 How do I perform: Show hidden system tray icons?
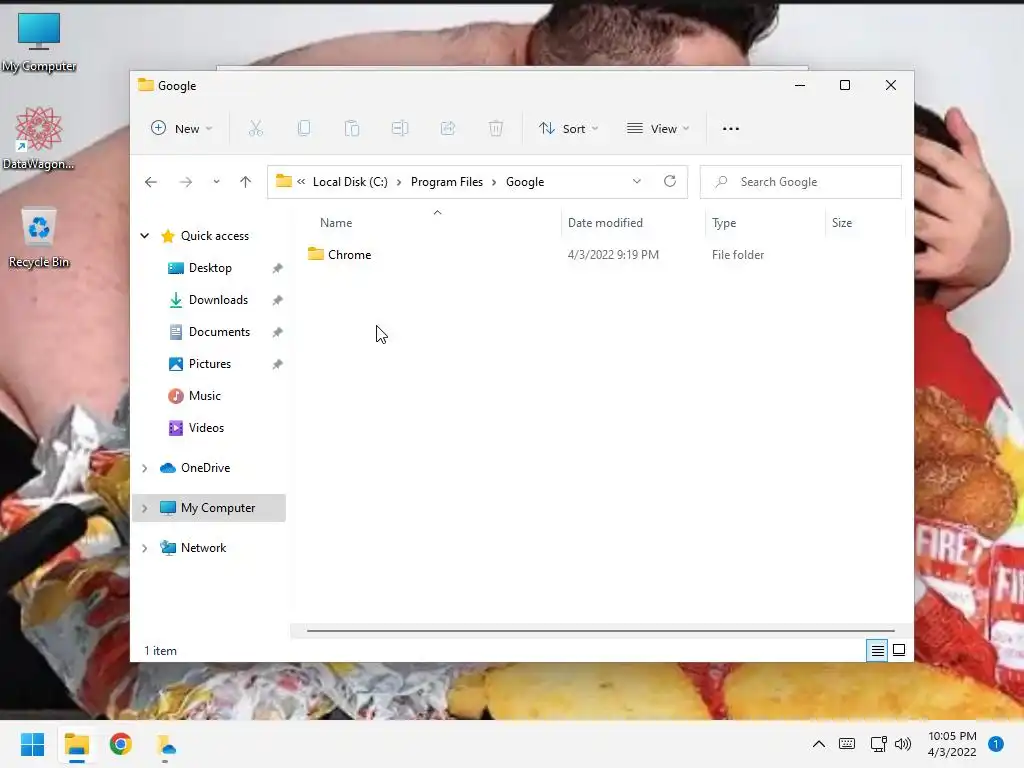click(x=818, y=744)
